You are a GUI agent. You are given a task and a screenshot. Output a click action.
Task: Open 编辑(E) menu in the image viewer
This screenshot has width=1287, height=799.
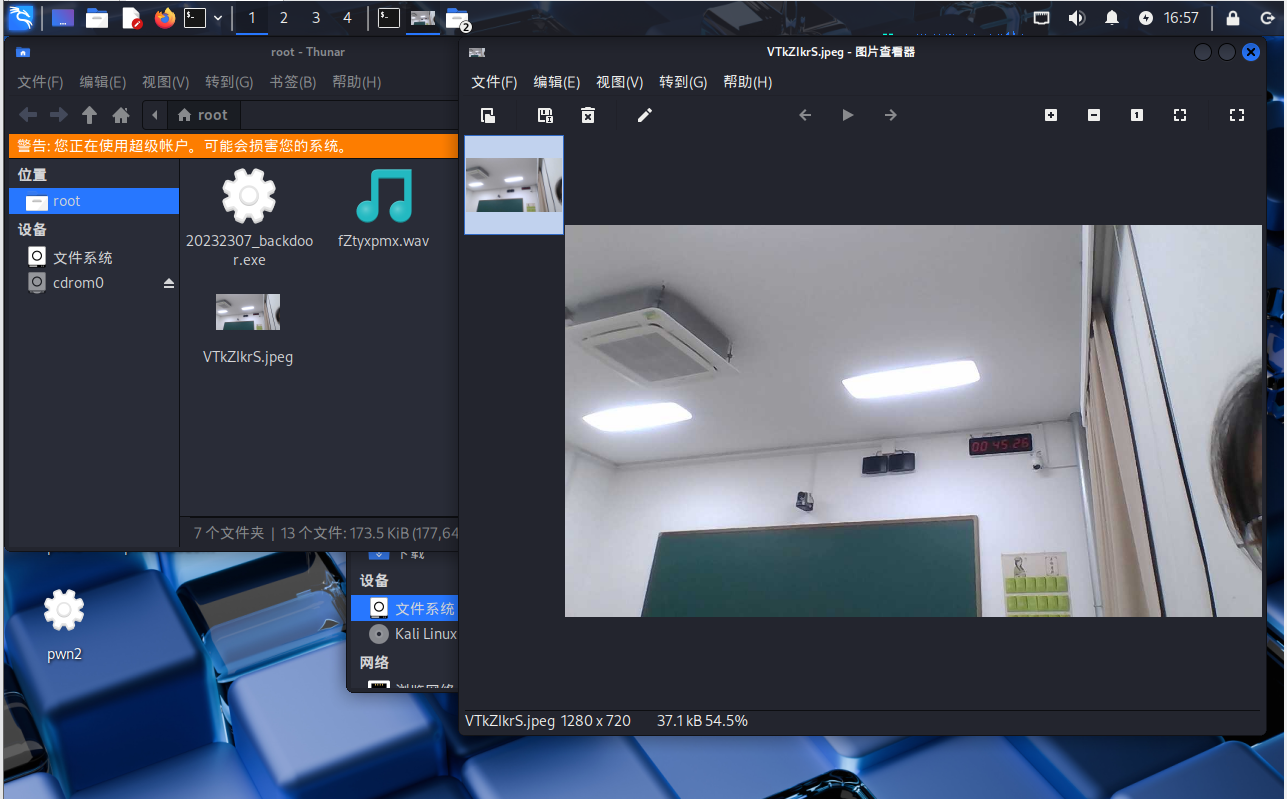[557, 82]
